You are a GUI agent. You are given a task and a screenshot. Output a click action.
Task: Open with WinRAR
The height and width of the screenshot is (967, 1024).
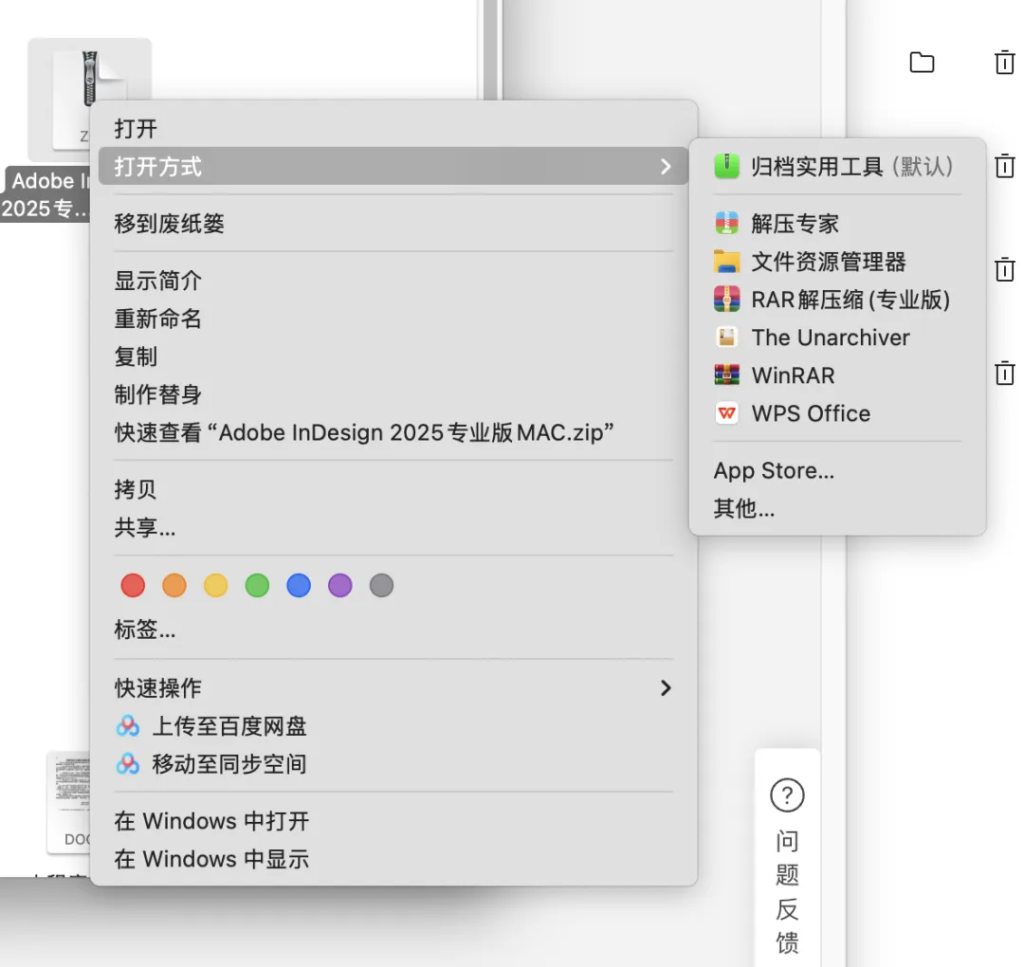pos(837,375)
